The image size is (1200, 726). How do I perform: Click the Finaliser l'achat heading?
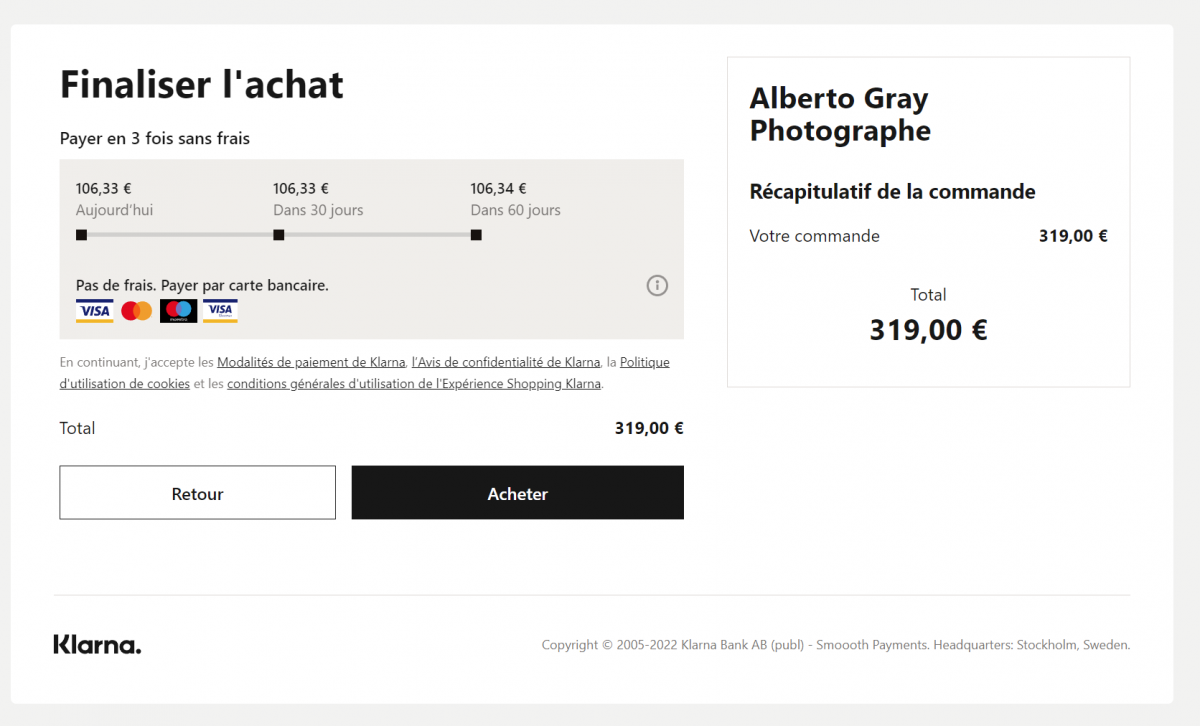pyautogui.click(x=202, y=85)
